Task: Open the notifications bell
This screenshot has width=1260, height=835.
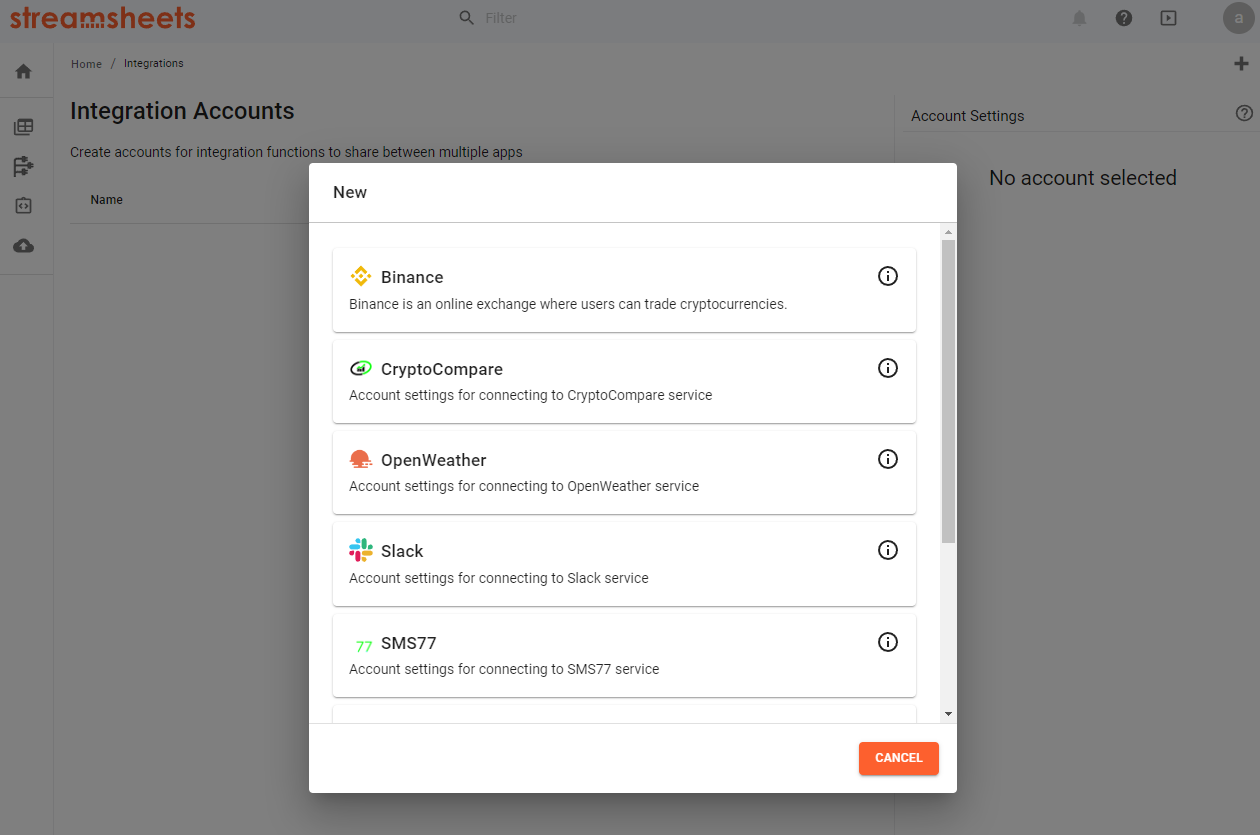Action: tap(1080, 18)
